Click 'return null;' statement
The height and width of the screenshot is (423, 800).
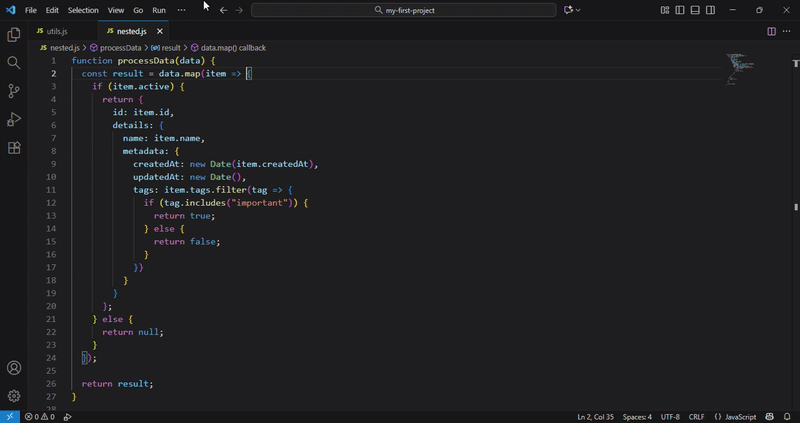[x=133, y=332]
